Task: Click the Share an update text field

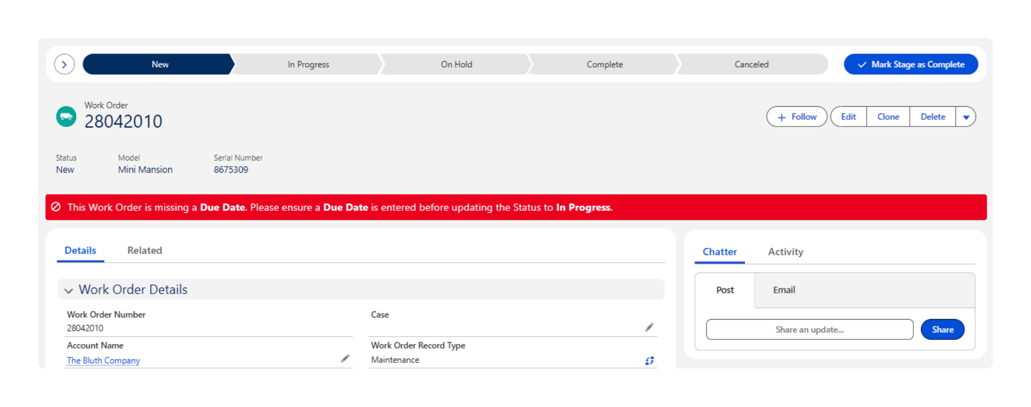Action: [x=809, y=329]
